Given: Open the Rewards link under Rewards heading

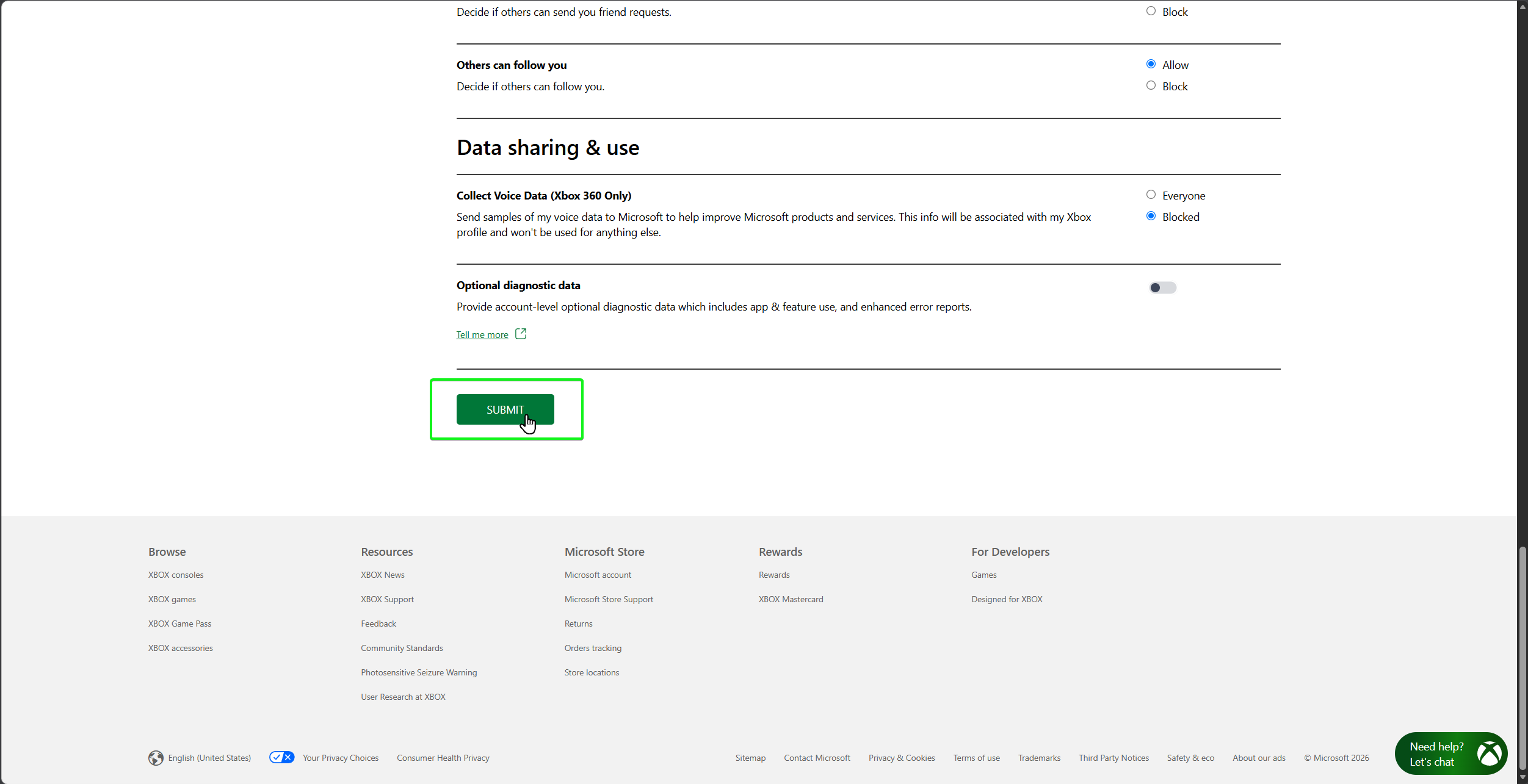Looking at the screenshot, I should (774, 575).
